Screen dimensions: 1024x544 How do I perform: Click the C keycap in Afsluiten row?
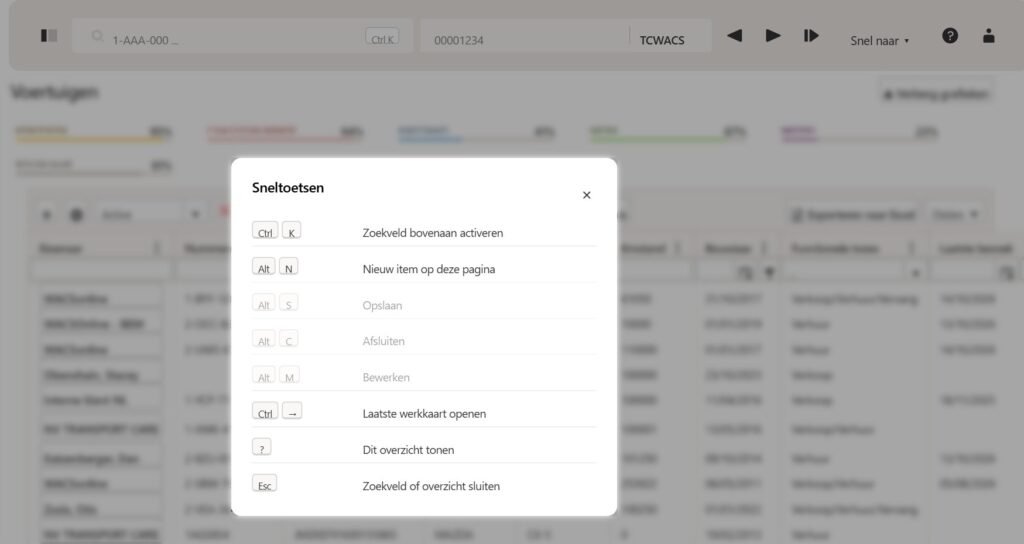point(289,340)
